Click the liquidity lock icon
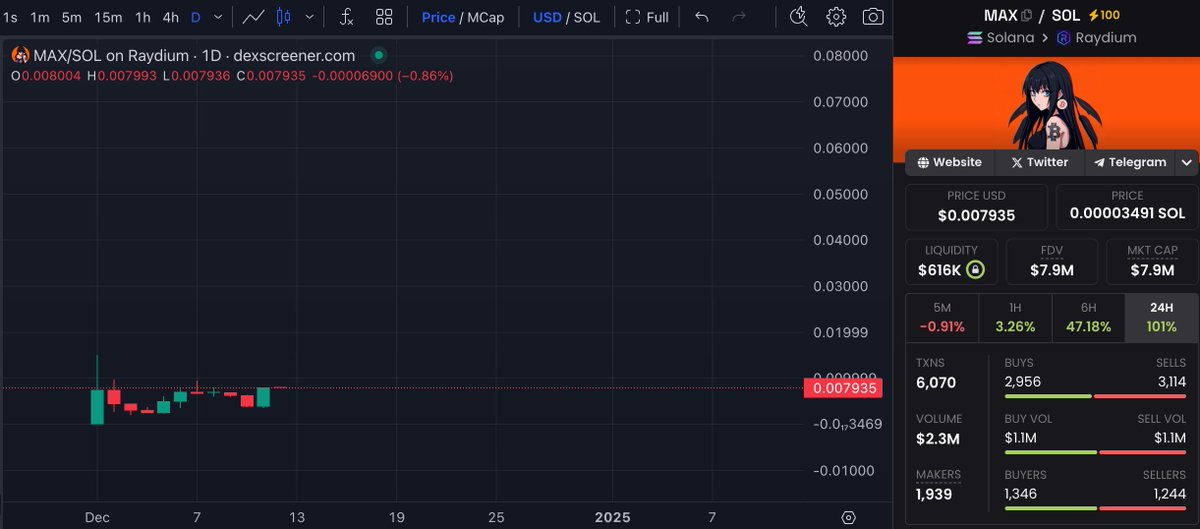The image size is (1200, 529). 975,270
